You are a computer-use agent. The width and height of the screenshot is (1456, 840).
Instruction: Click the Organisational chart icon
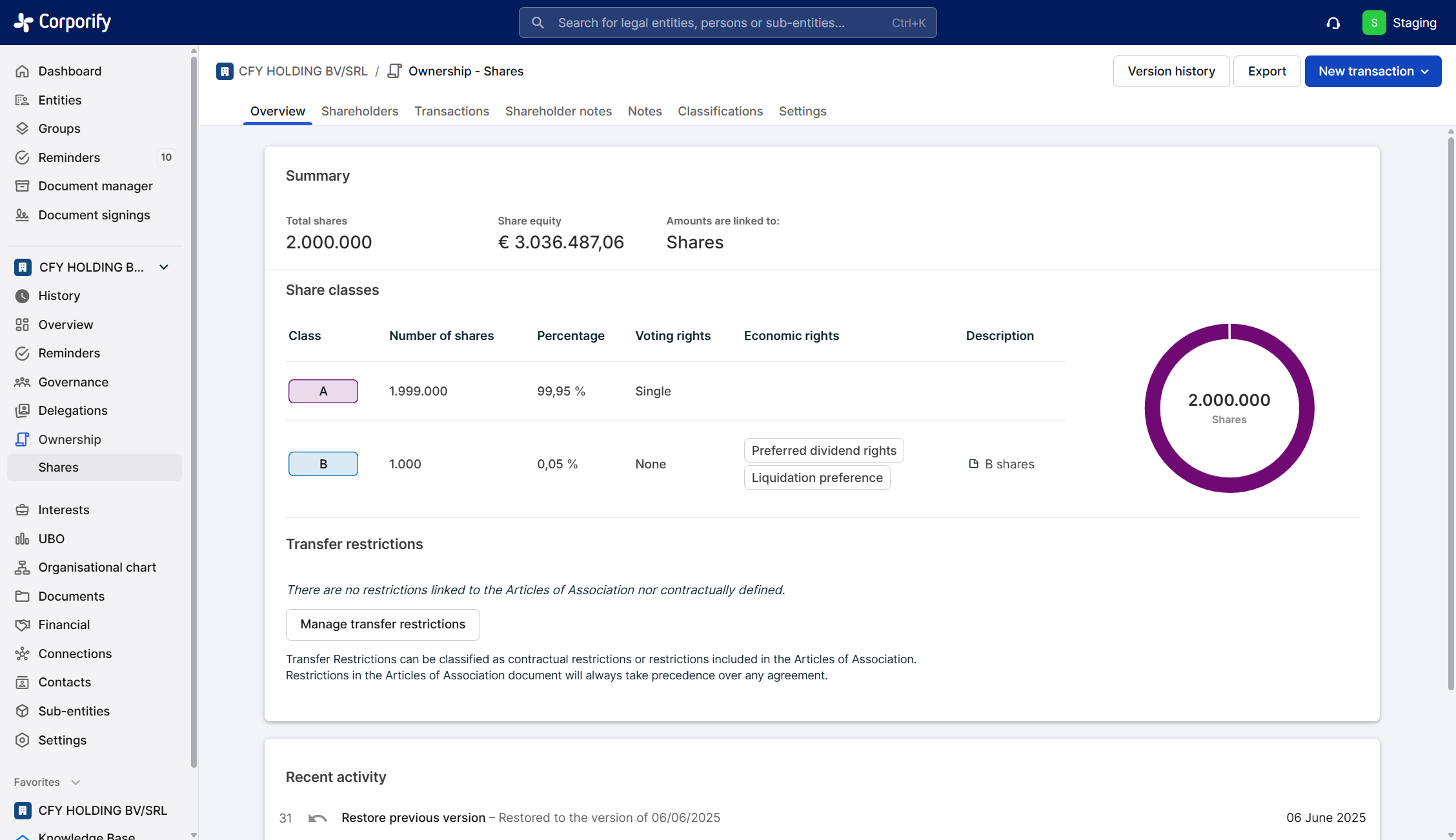point(22,567)
